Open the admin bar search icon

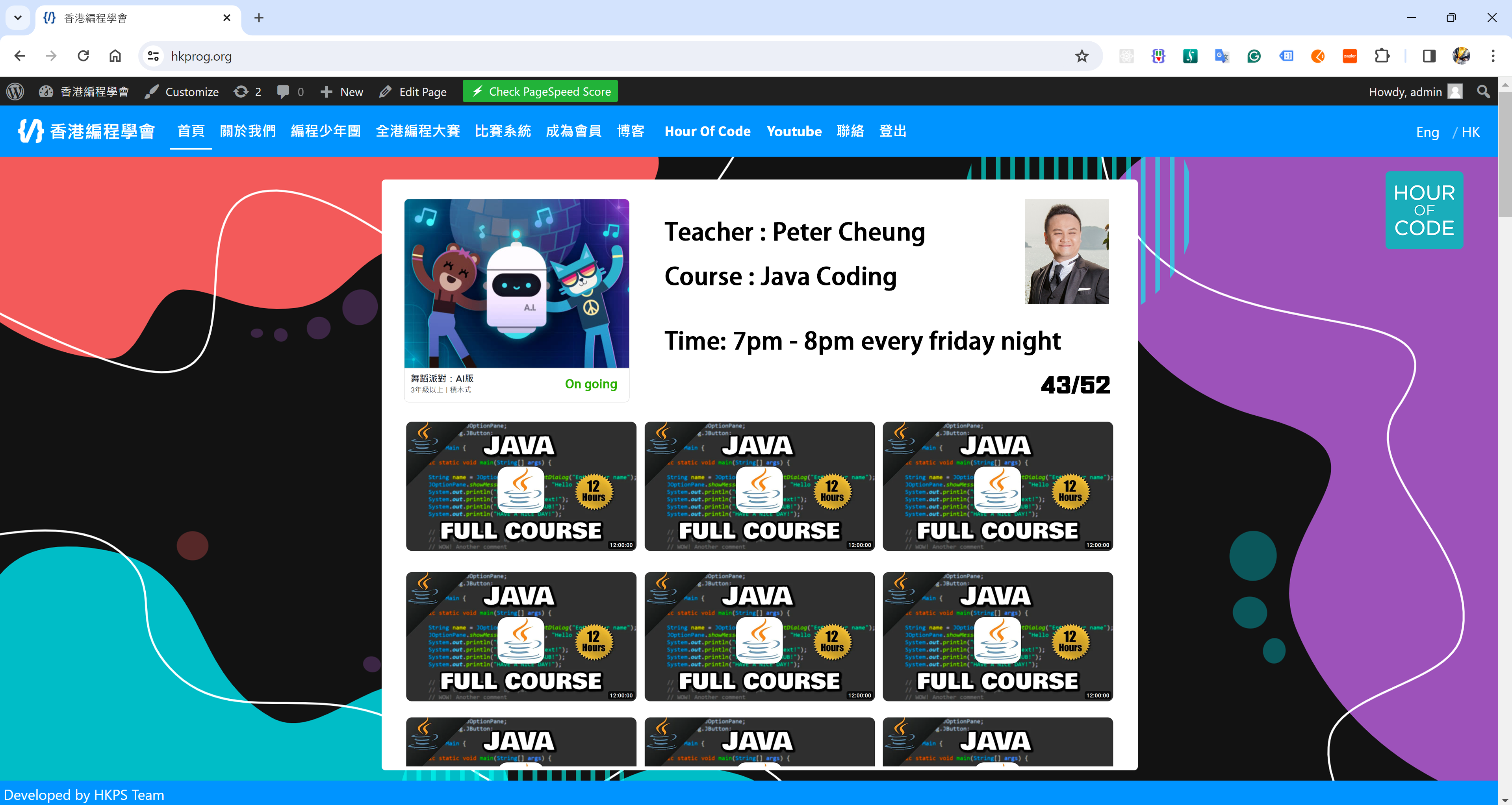(x=1483, y=92)
